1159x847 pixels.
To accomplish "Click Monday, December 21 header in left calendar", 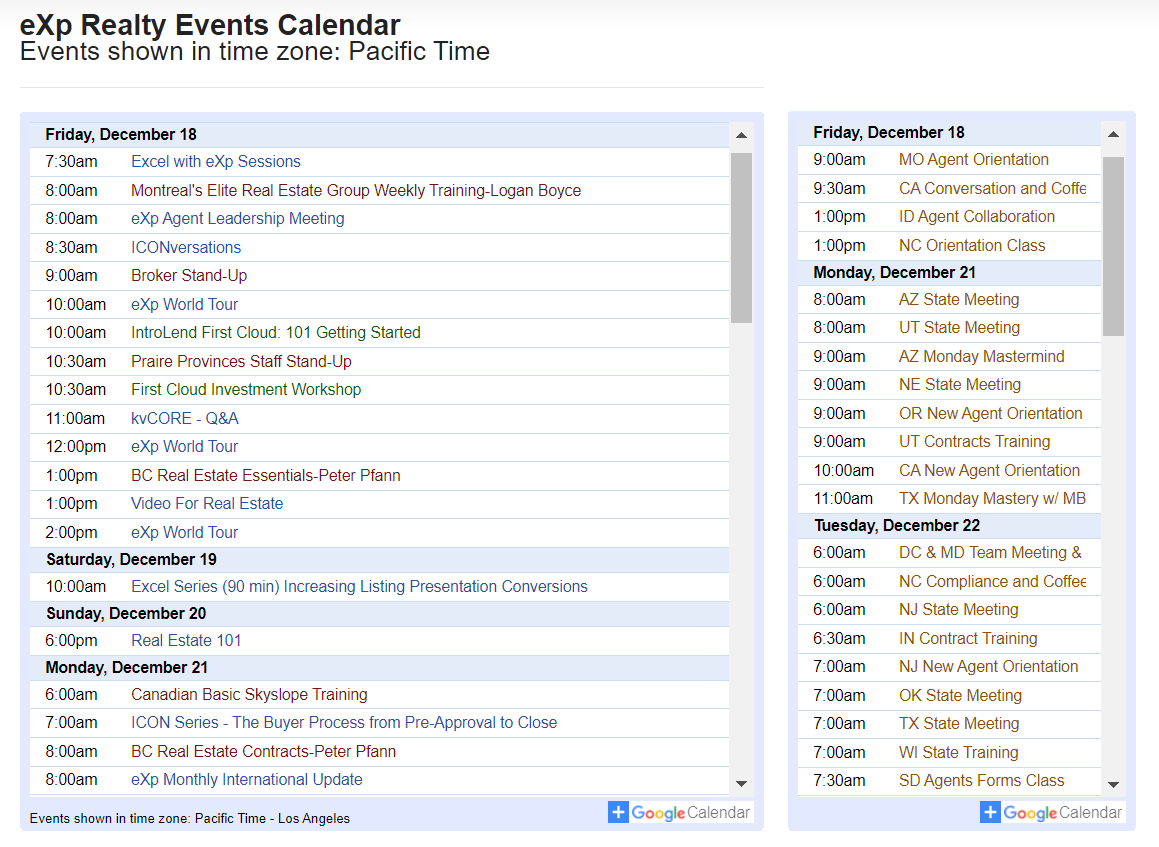I will tap(126, 667).
